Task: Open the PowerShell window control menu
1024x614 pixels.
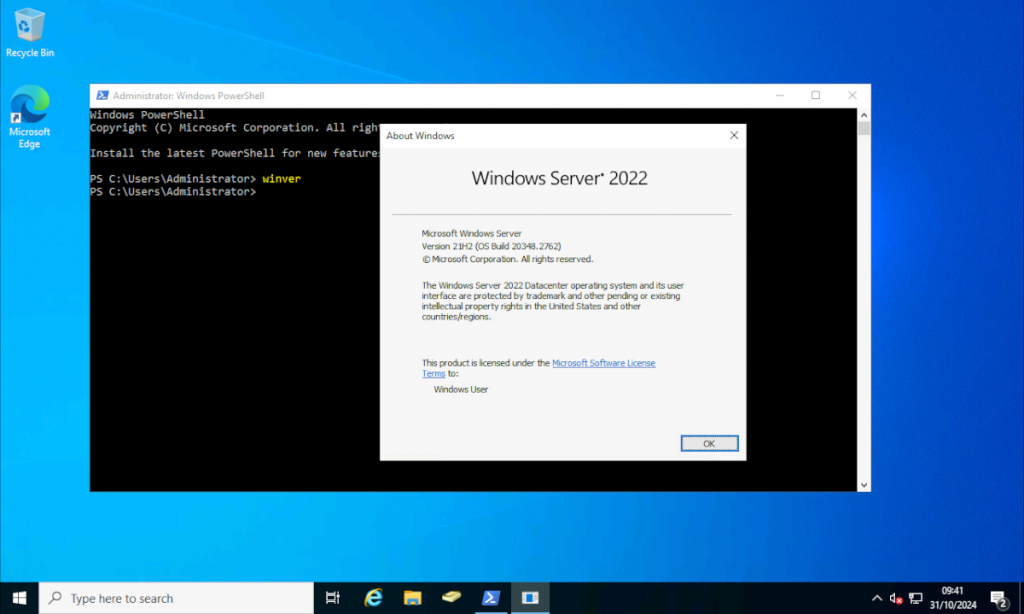Action: coord(101,94)
